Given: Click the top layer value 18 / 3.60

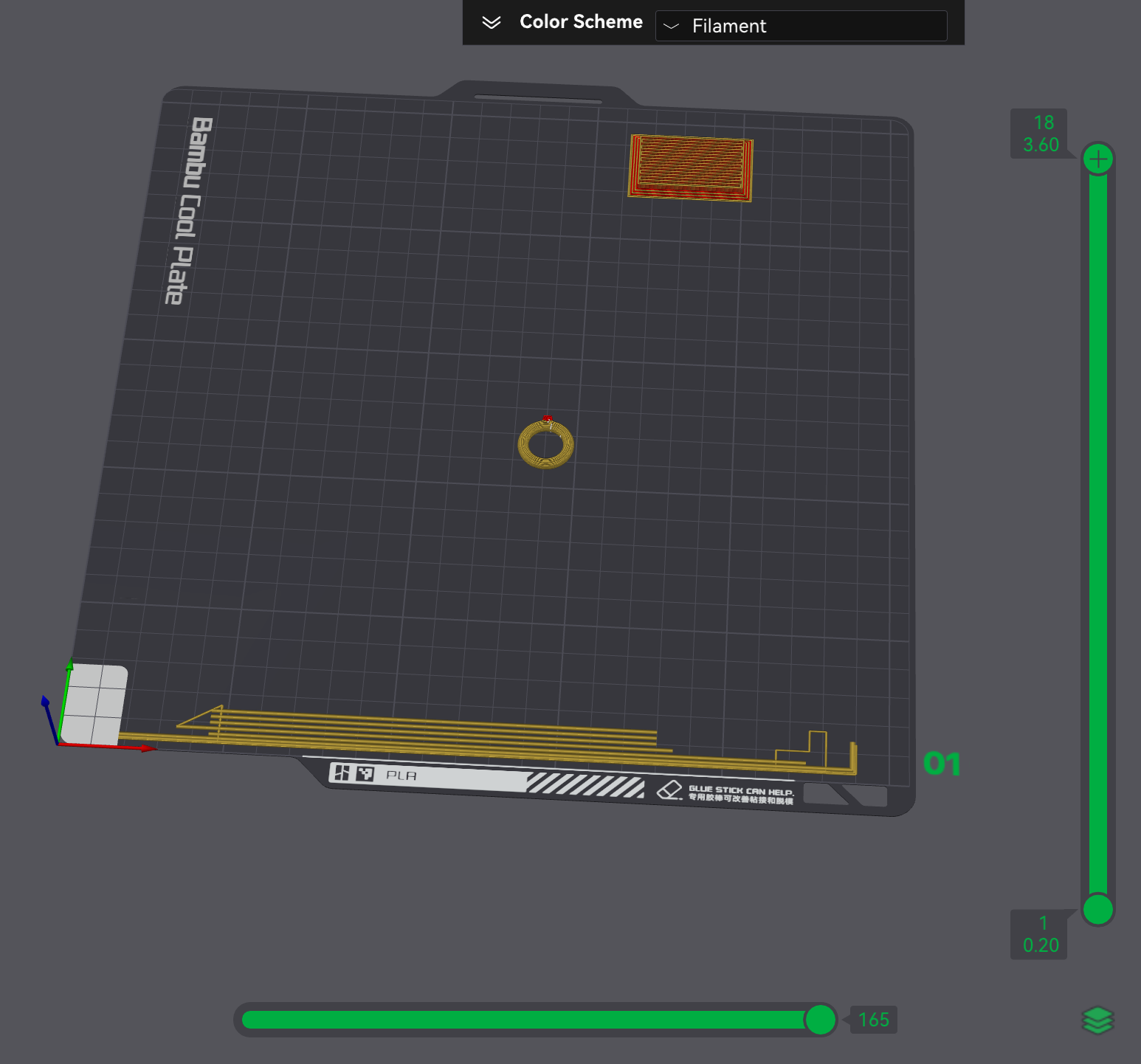Looking at the screenshot, I should click(1041, 134).
